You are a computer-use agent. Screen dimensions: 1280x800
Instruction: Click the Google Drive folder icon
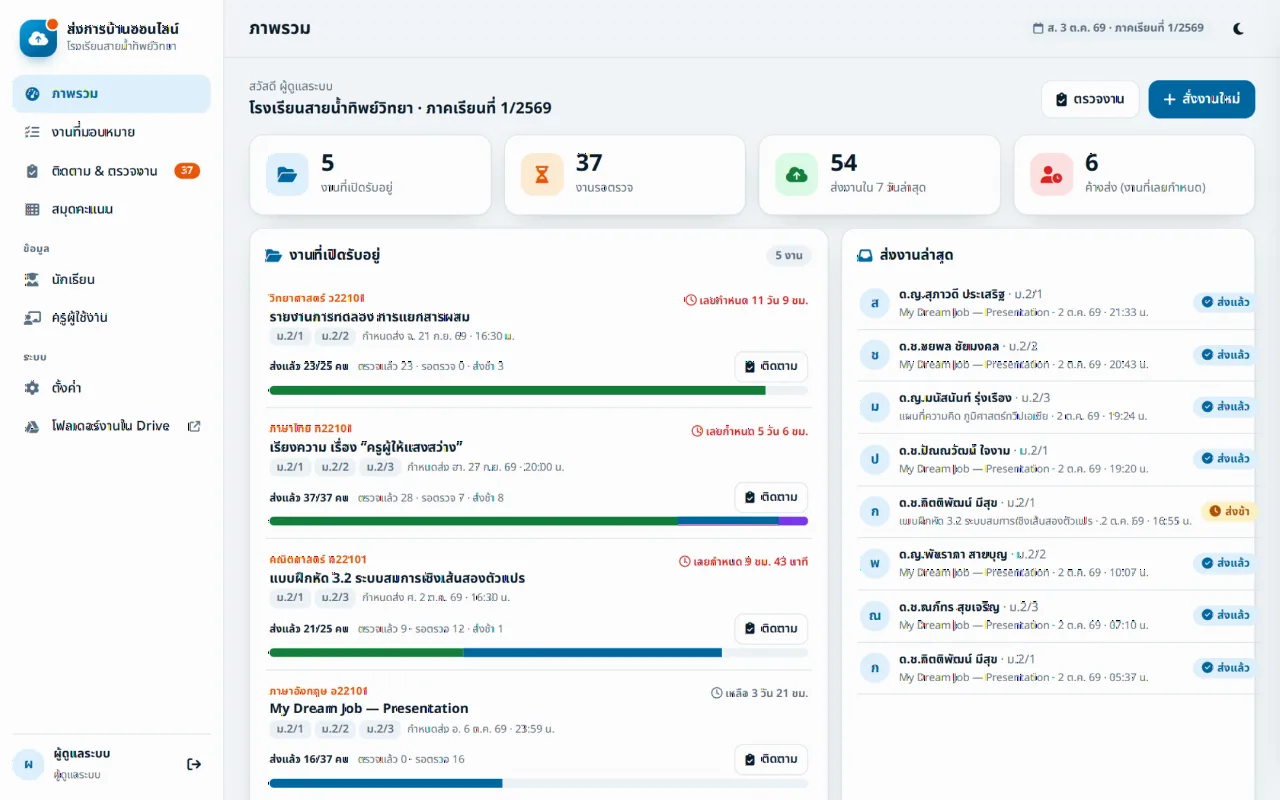(x=32, y=426)
